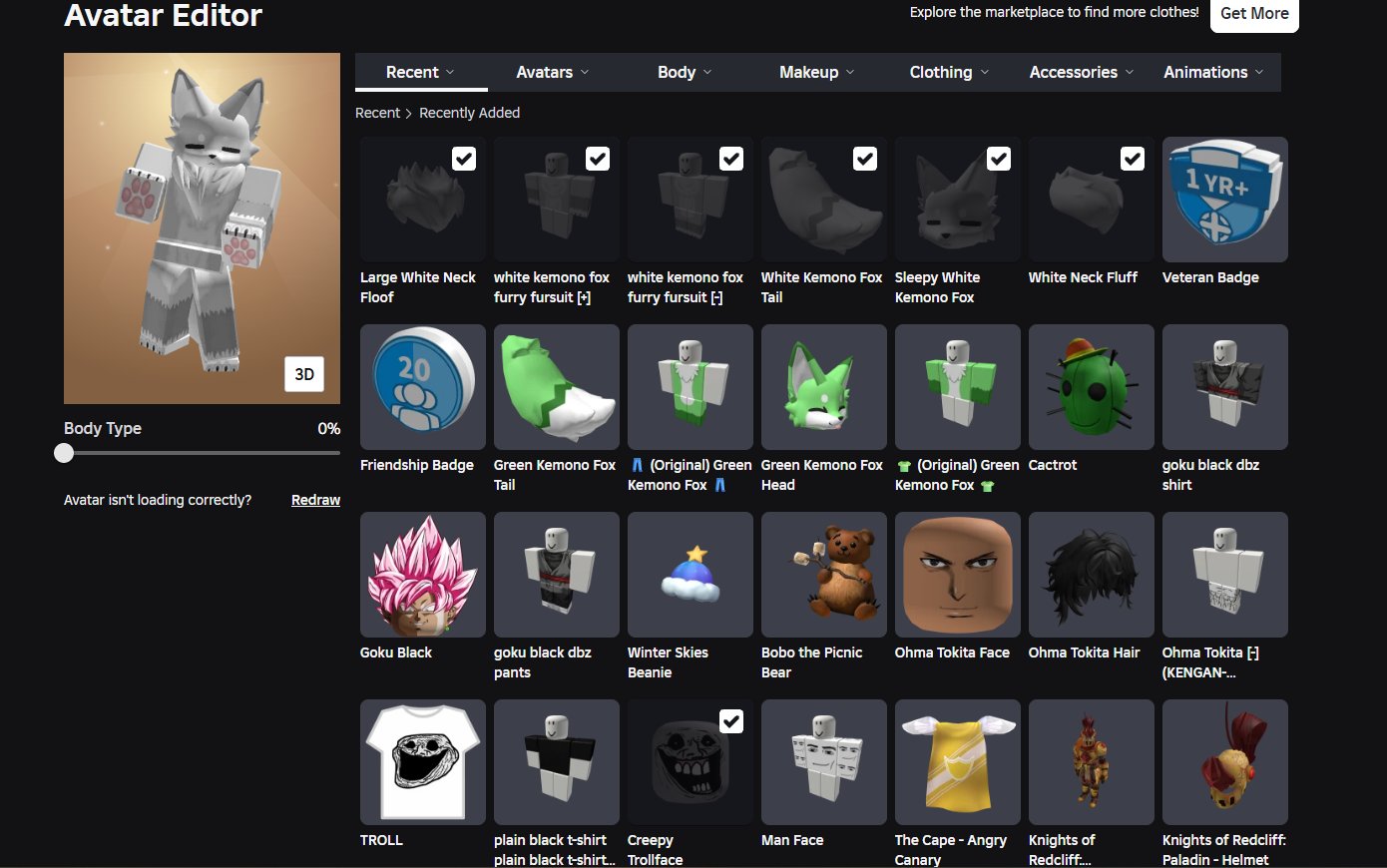Expand the Clothing dropdown menu
The width and height of the screenshot is (1387, 868).
tap(949, 72)
